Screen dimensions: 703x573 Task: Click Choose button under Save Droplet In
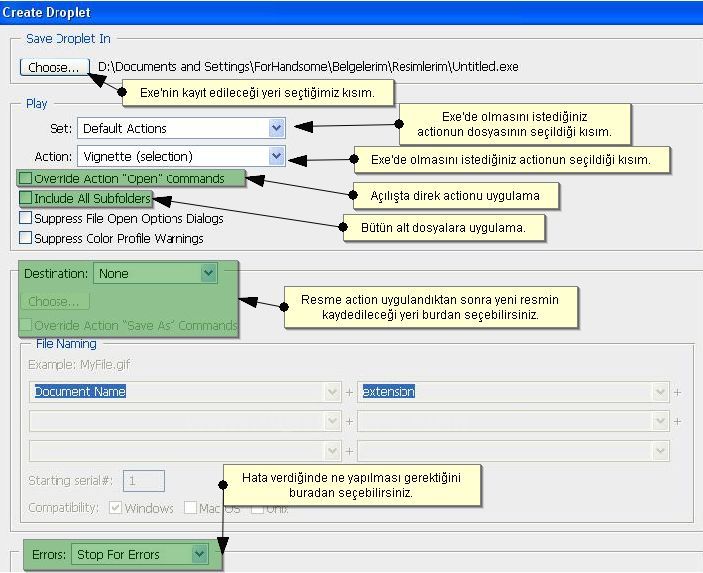click(54, 67)
